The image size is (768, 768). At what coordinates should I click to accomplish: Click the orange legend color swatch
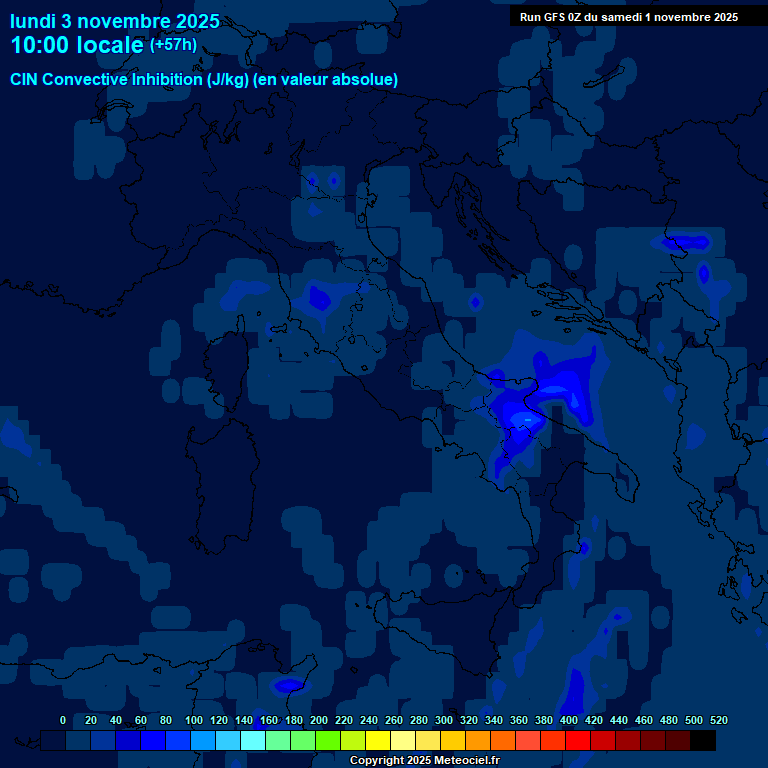pyautogui.click(x=478, y=741)
